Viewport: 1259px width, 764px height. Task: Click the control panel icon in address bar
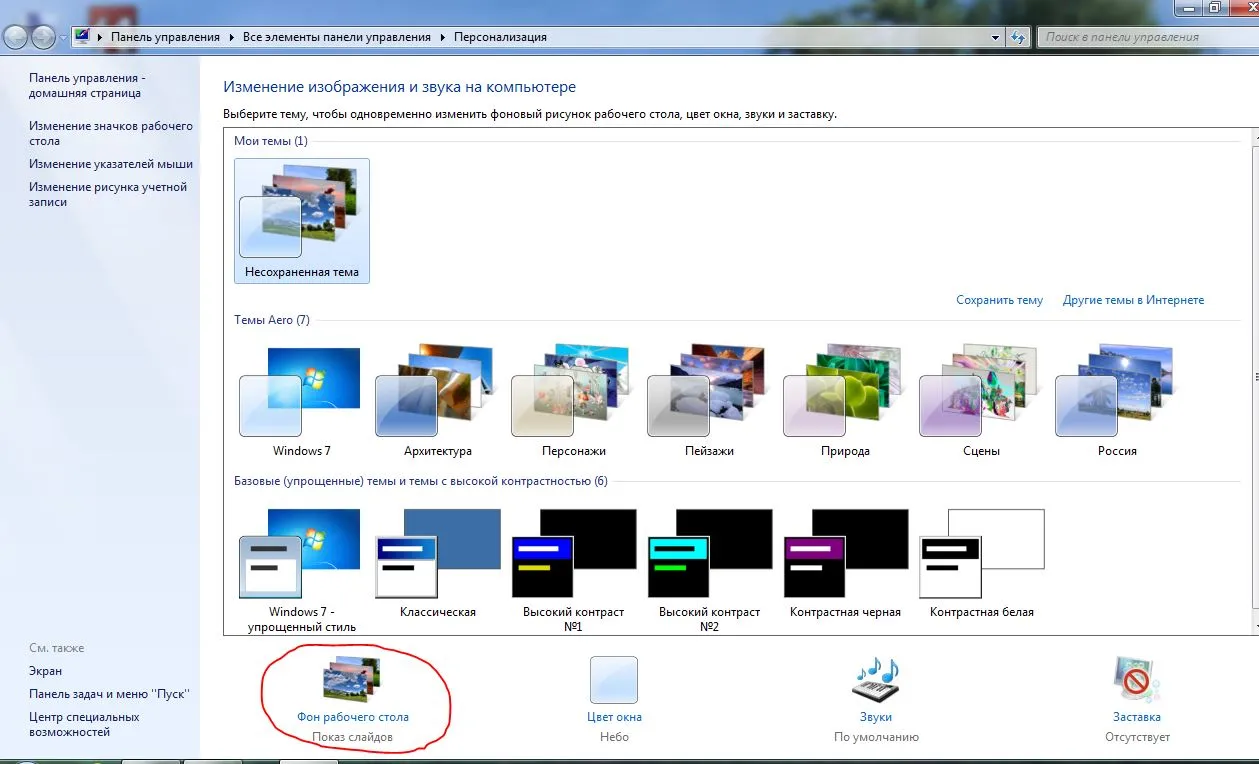point(83,37)
